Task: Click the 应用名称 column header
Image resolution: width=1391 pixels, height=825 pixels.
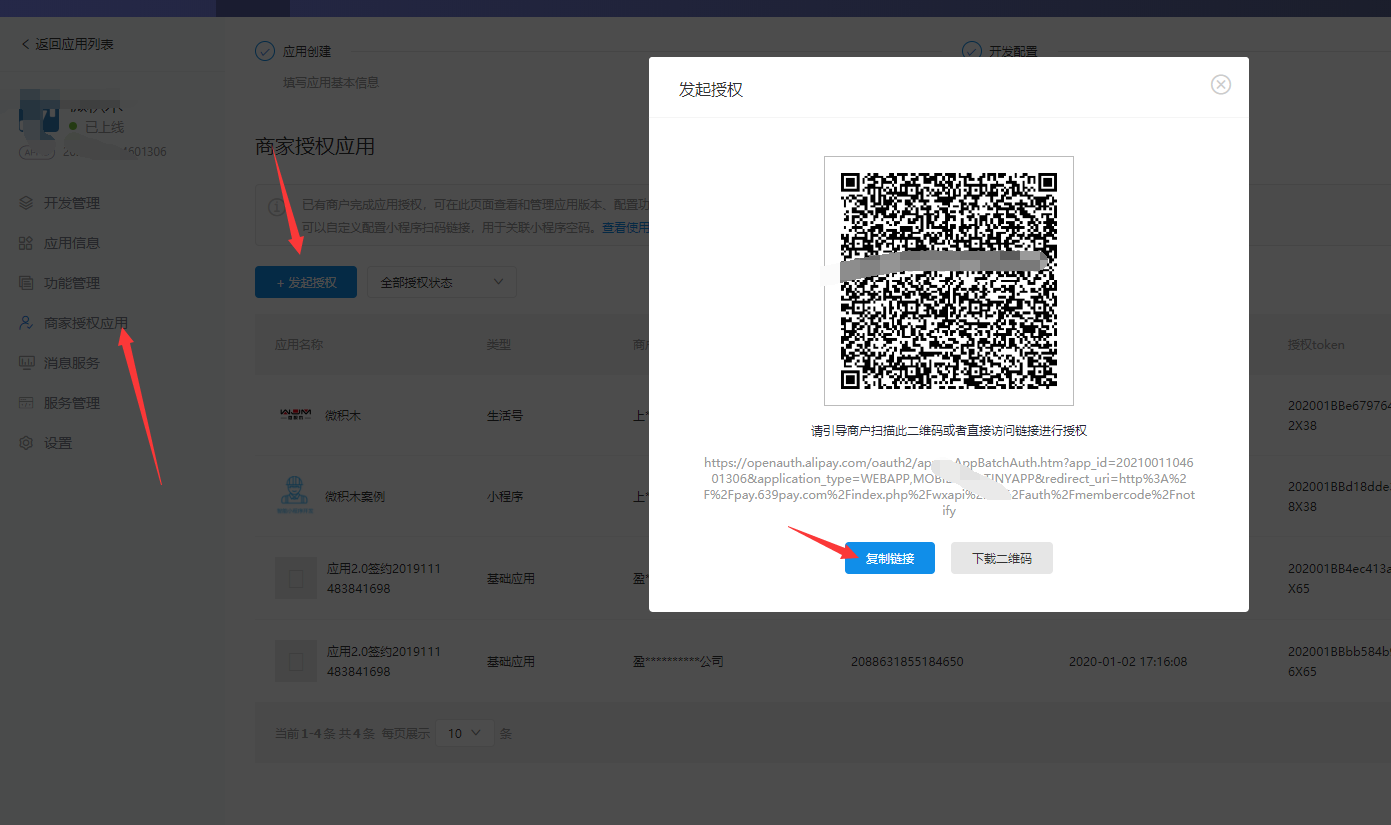Action: coord(299,344)
